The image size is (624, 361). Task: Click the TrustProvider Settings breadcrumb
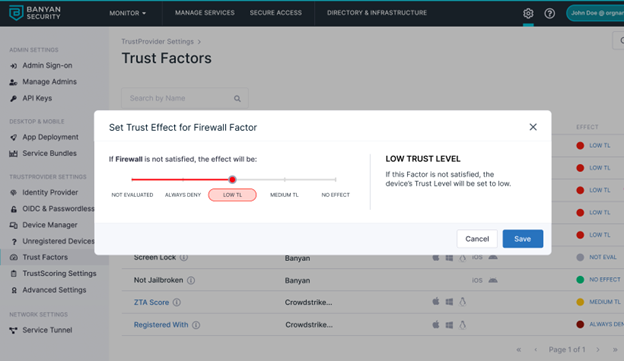(157, 41)
